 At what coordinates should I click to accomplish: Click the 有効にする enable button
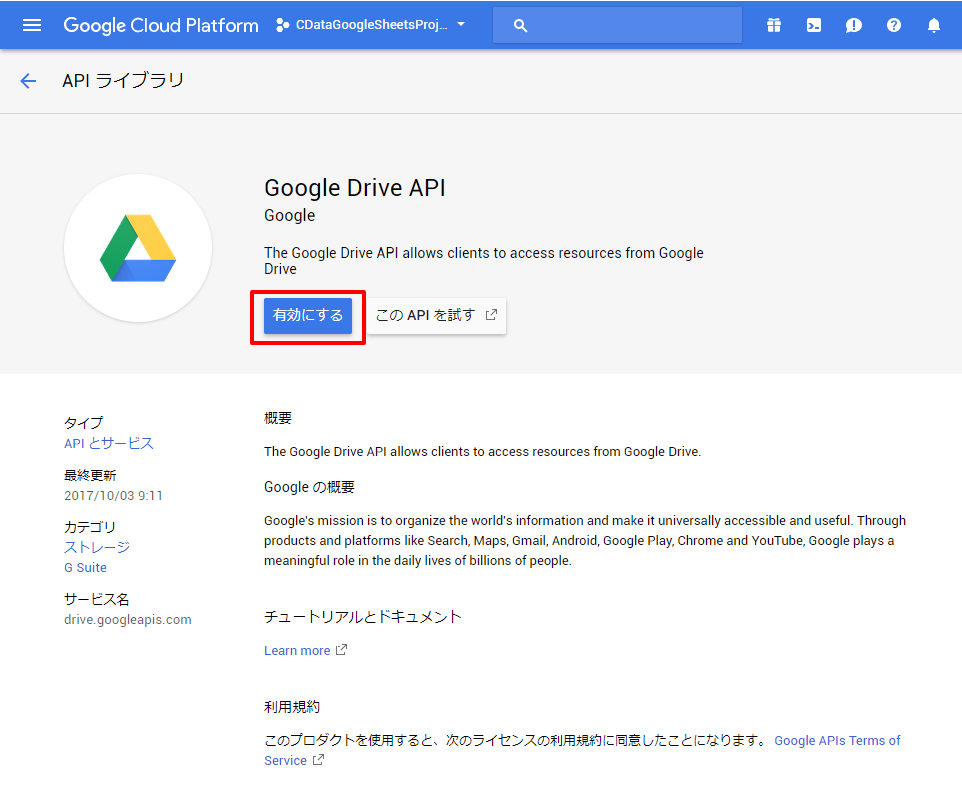click(x=308, y=316)
